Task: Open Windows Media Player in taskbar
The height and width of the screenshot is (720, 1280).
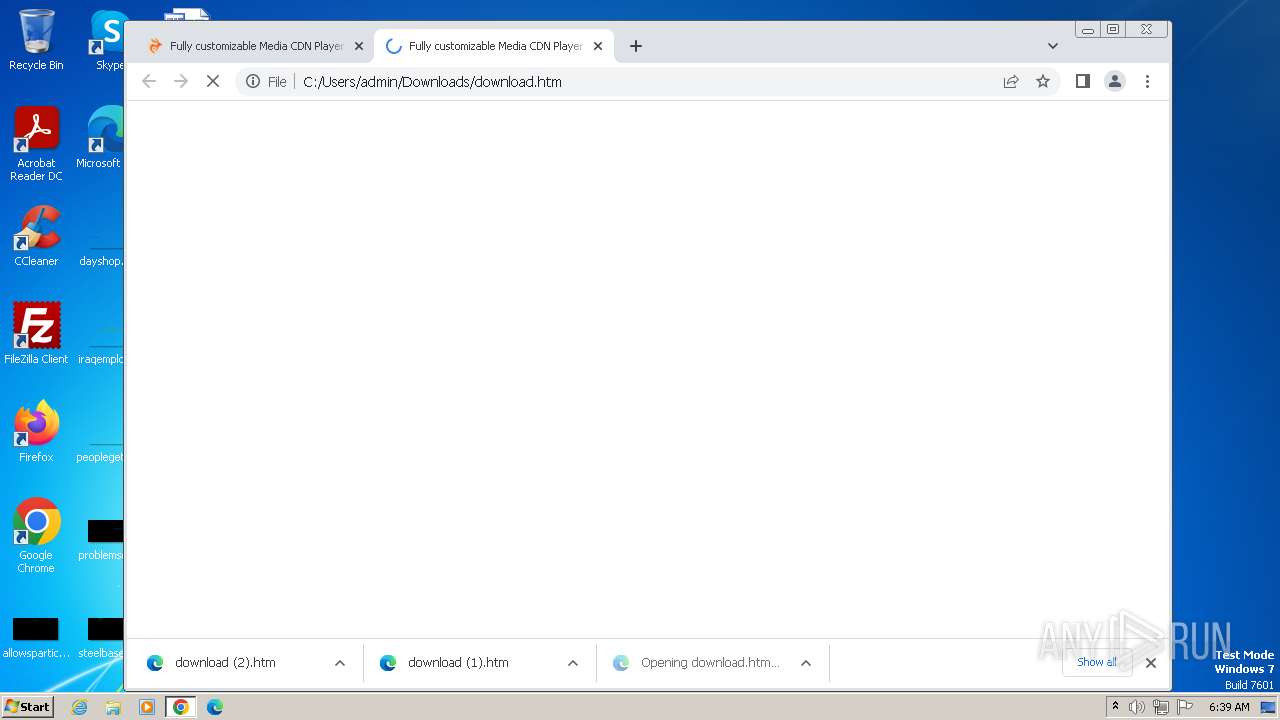Action: (147, 707)
